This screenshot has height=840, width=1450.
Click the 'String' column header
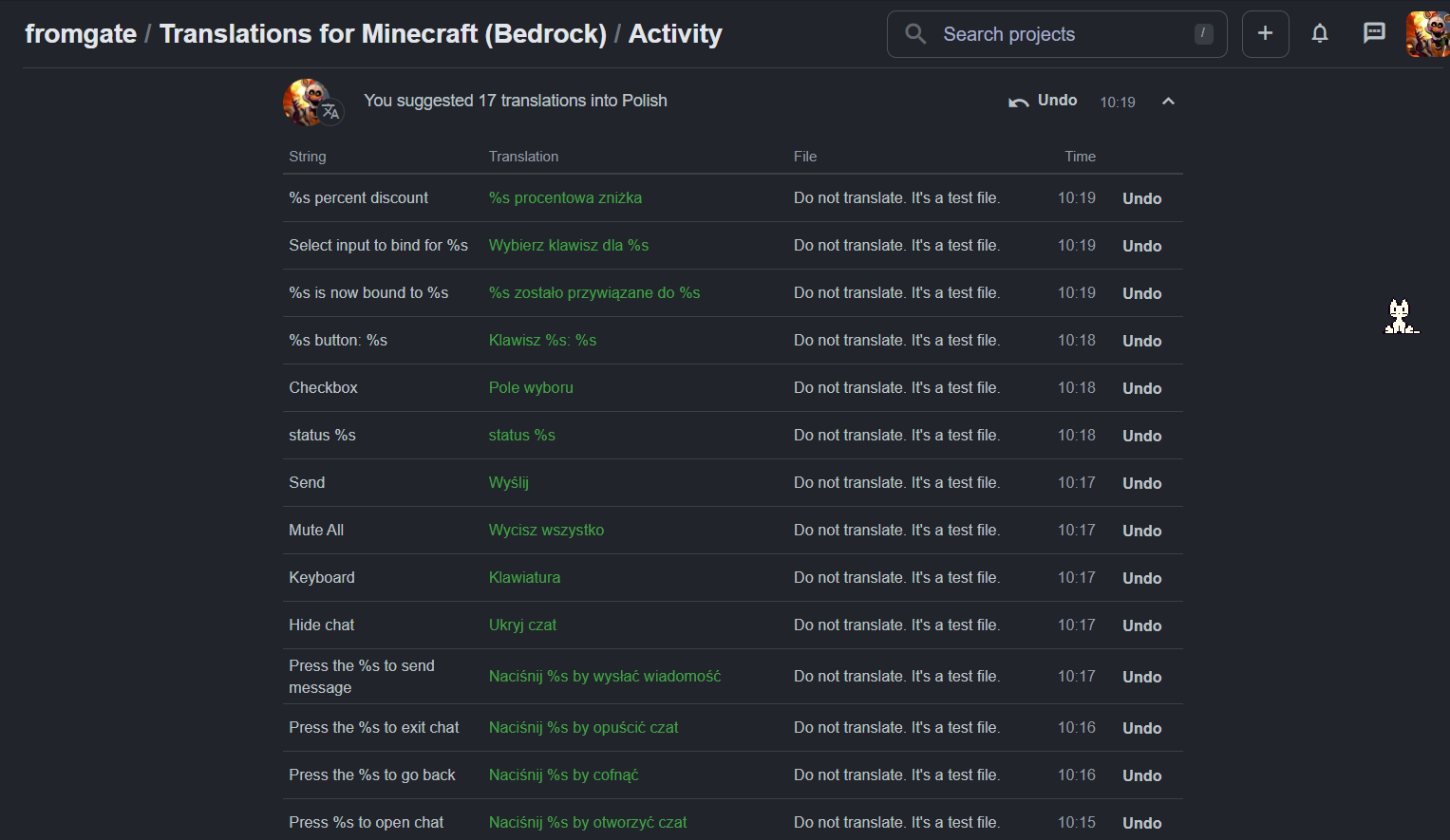point(308,157)
